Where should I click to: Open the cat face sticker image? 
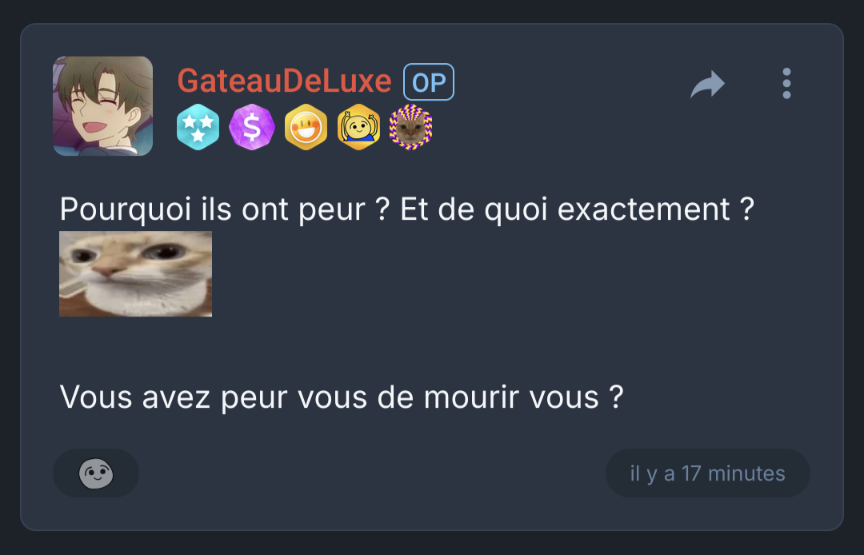(136, 274)
